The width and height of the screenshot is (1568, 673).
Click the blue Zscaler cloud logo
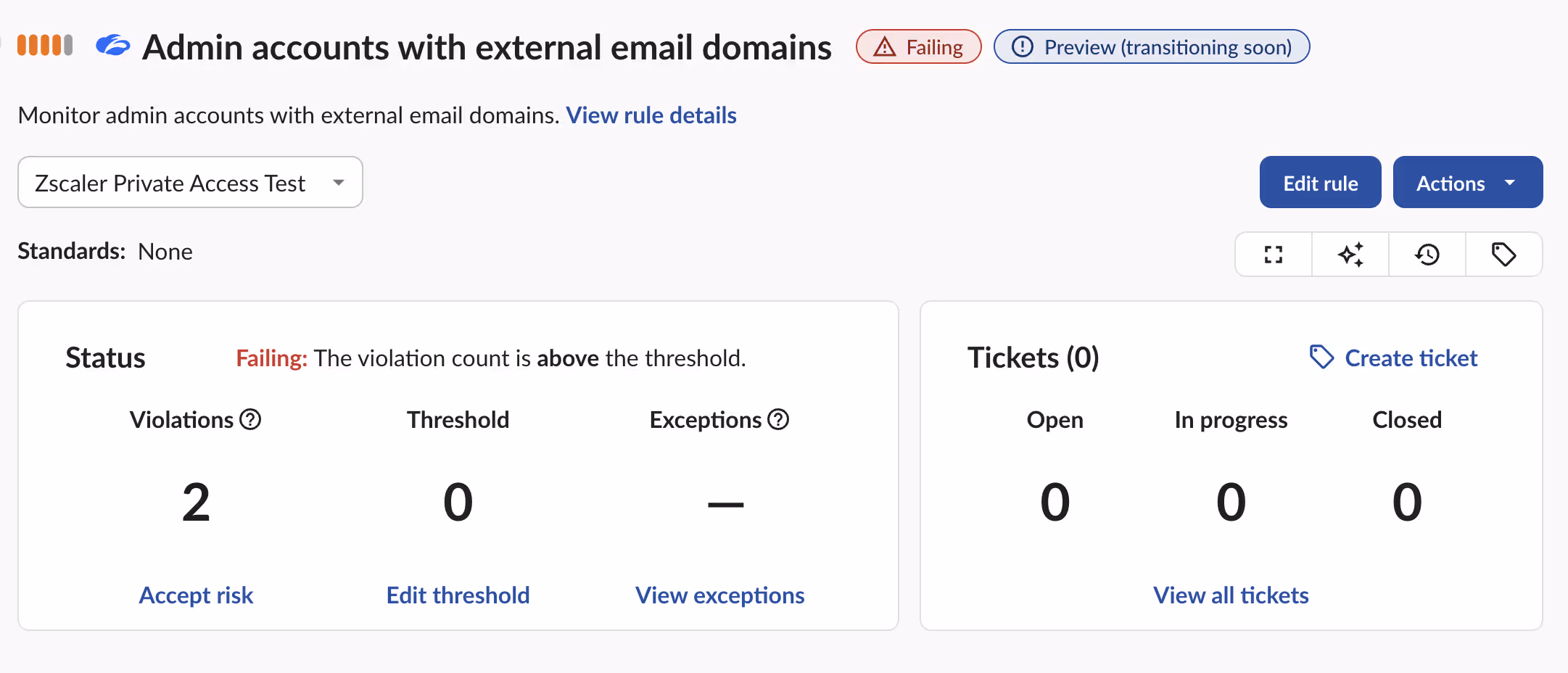(113, 46)
